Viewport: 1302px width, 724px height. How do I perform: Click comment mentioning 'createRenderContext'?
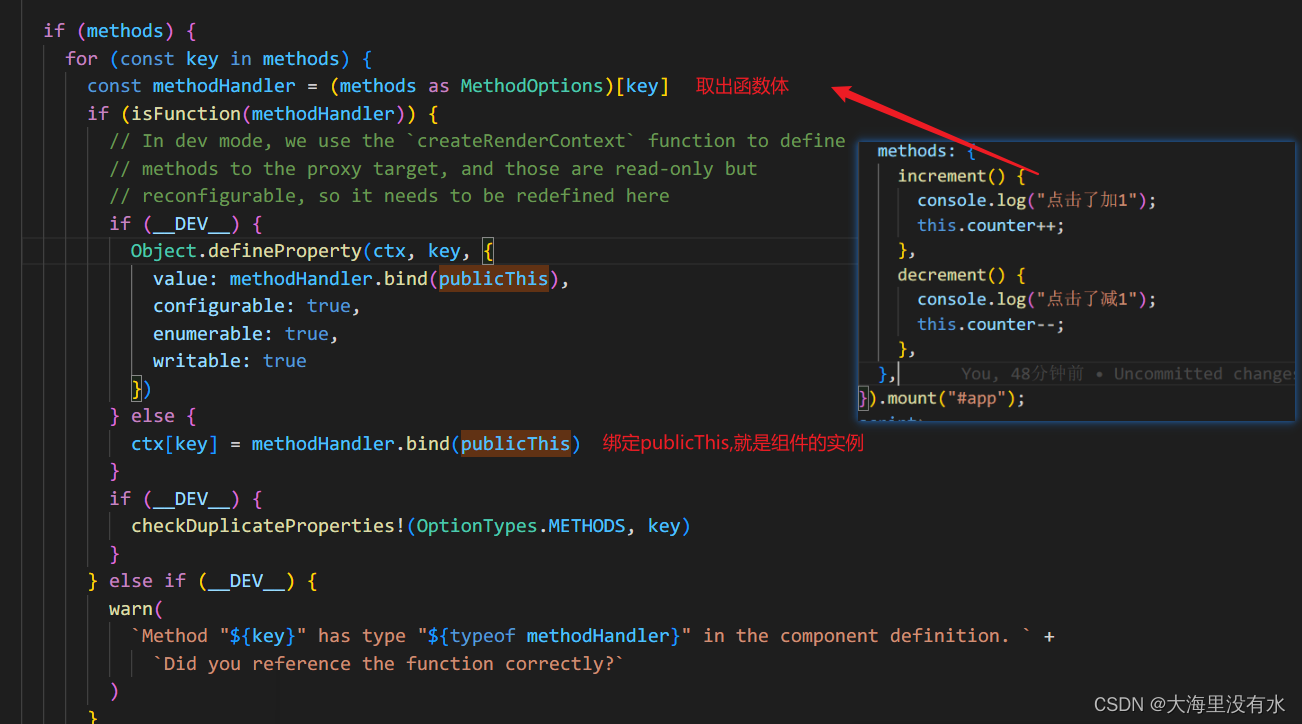pyautogui.click(x=477, y=141)
